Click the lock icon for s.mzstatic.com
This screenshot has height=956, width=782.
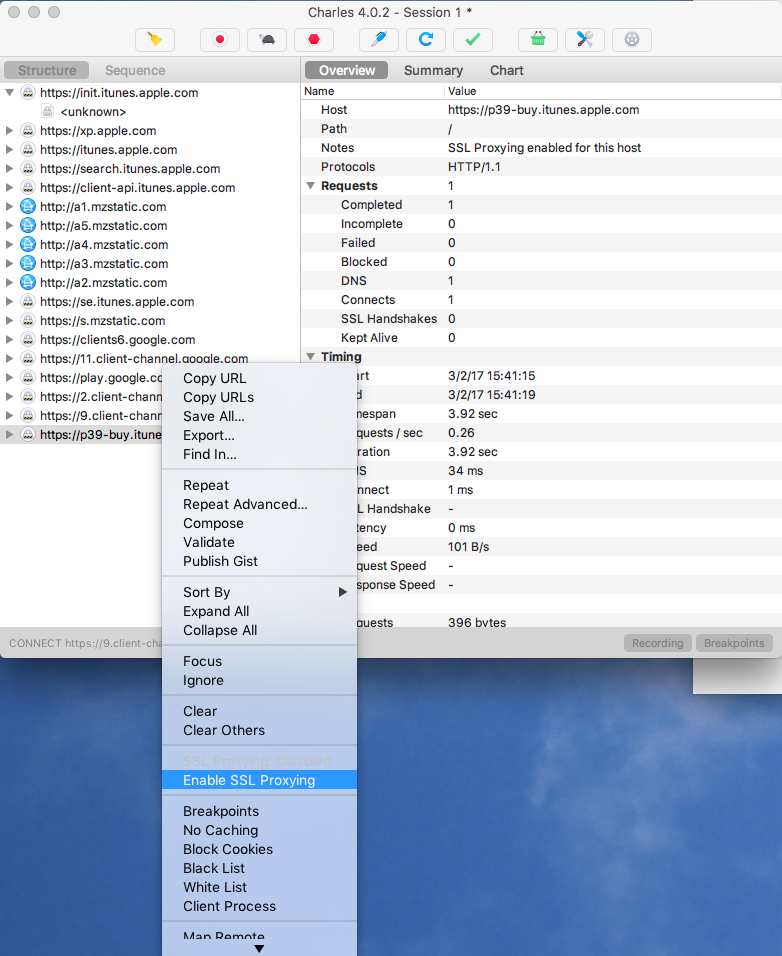pos(28,321)
